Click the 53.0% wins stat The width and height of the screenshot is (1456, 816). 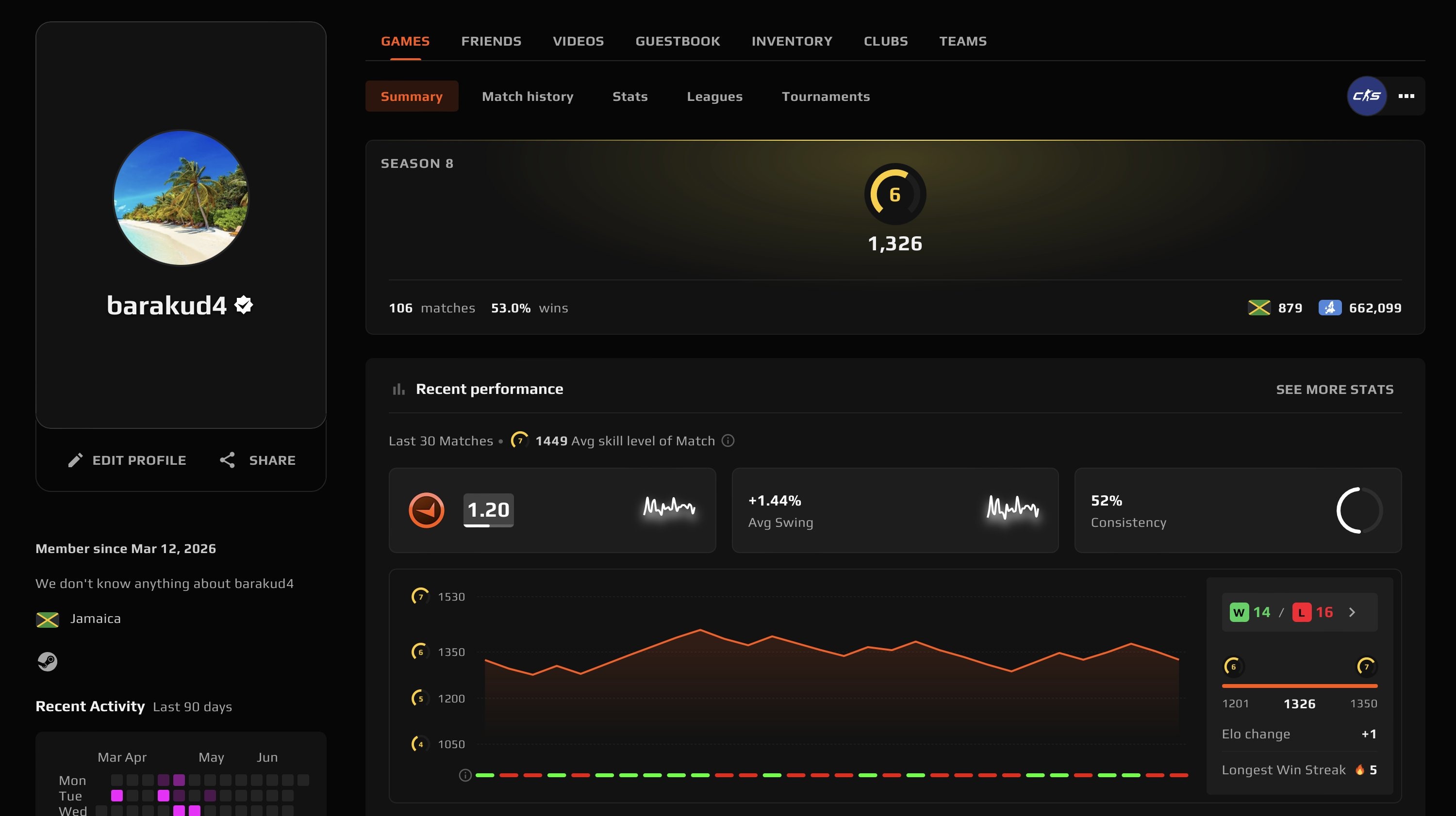pyautogui.click(x=529, y=308)
